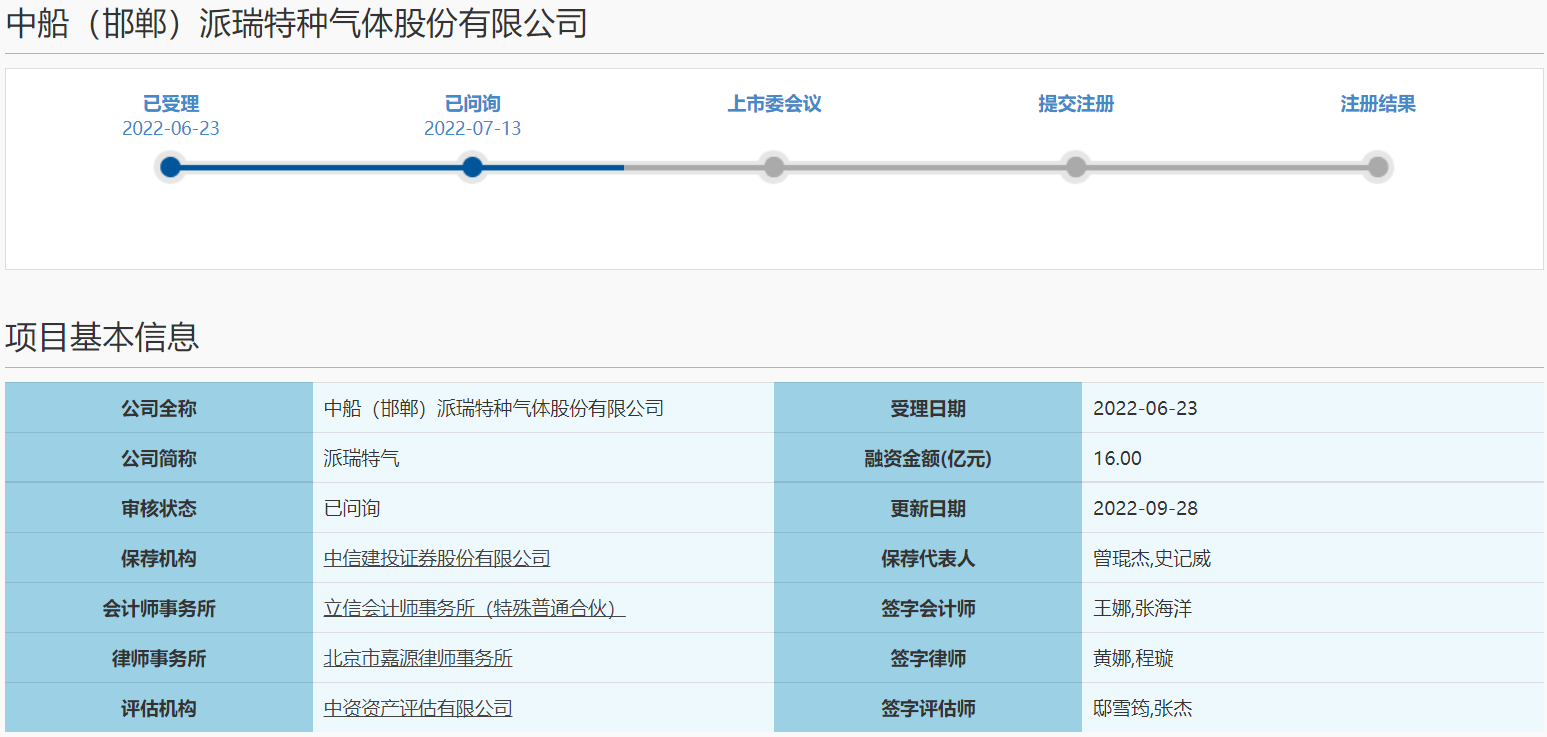
Task: Click the 评估机构 label cell
Action: pos(159,708)
